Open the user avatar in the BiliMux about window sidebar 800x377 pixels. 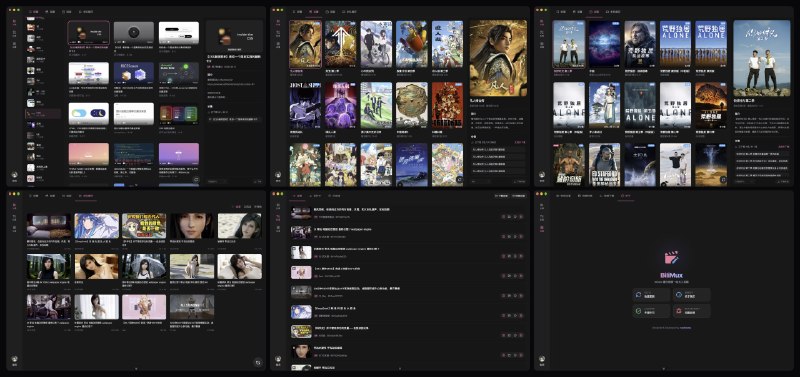(542, 359)
